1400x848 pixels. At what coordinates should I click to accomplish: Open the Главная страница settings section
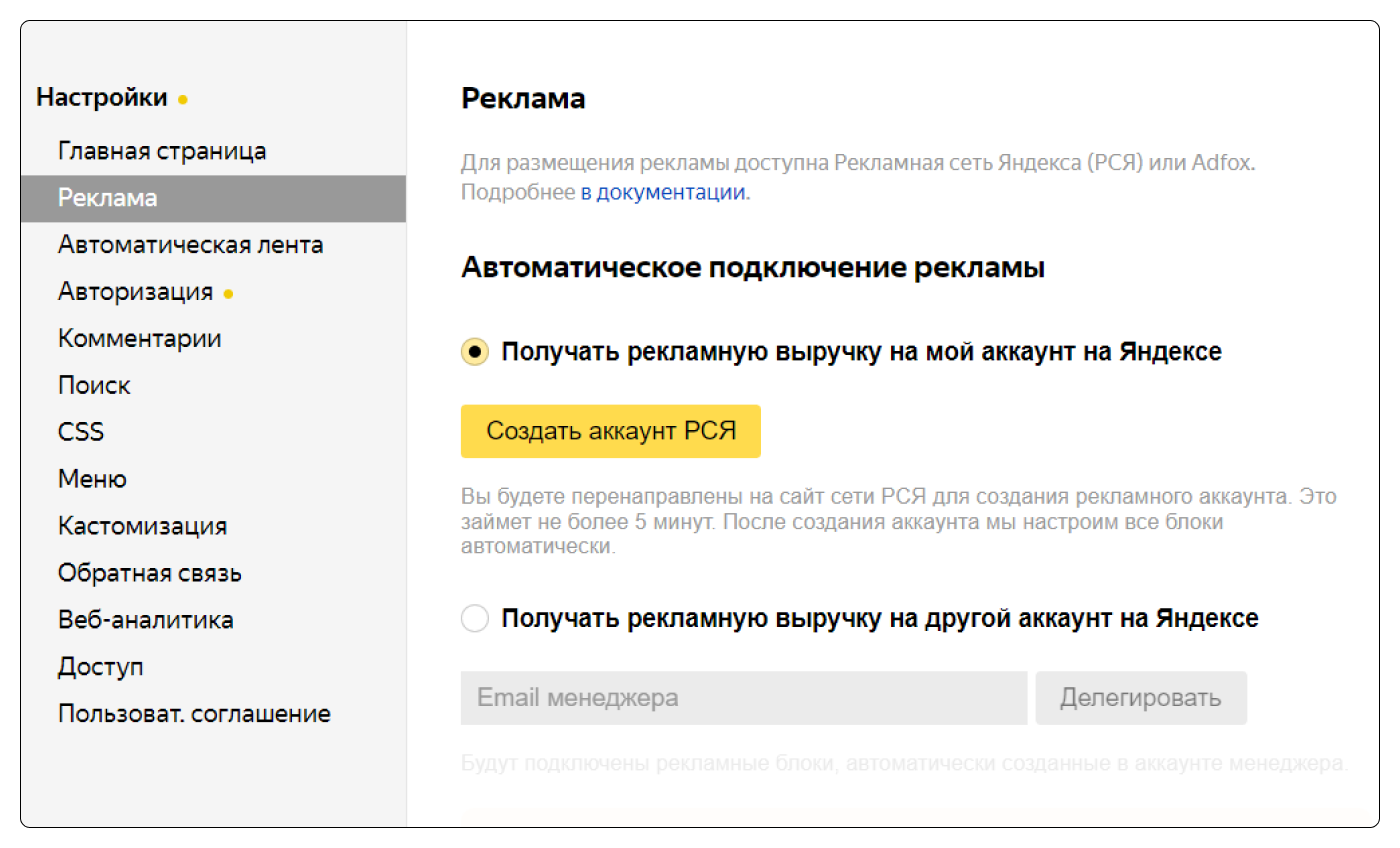click(162, 151)
